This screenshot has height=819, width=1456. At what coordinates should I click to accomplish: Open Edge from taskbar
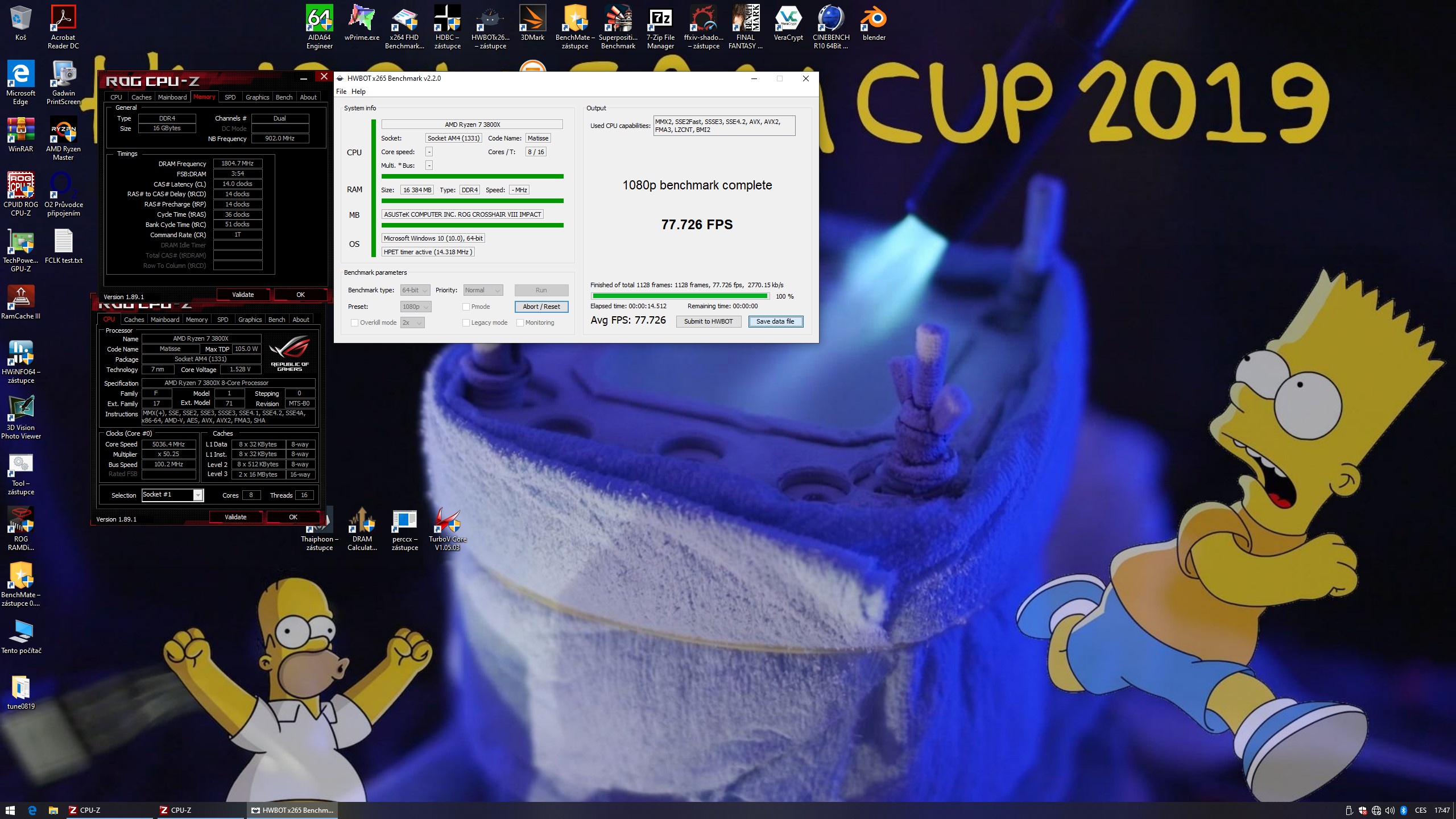click(x=32, y=810)
